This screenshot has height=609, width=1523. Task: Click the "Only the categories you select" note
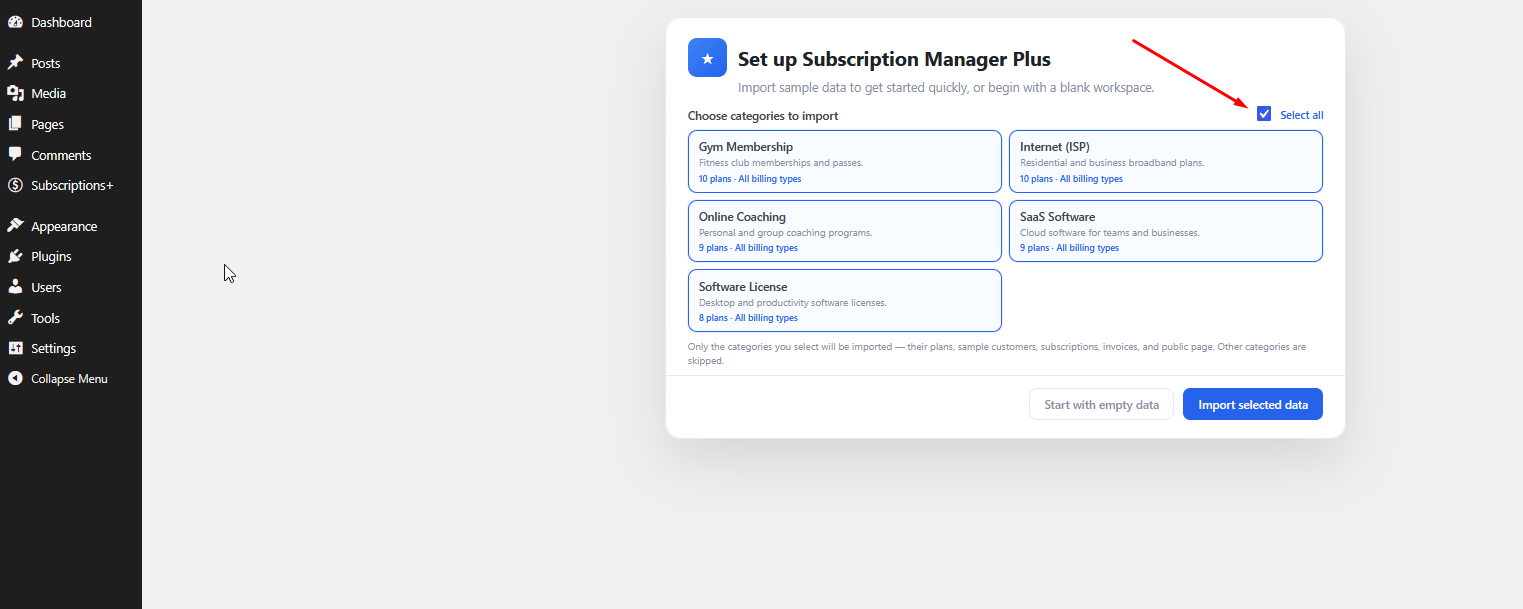tap(996, 354)
